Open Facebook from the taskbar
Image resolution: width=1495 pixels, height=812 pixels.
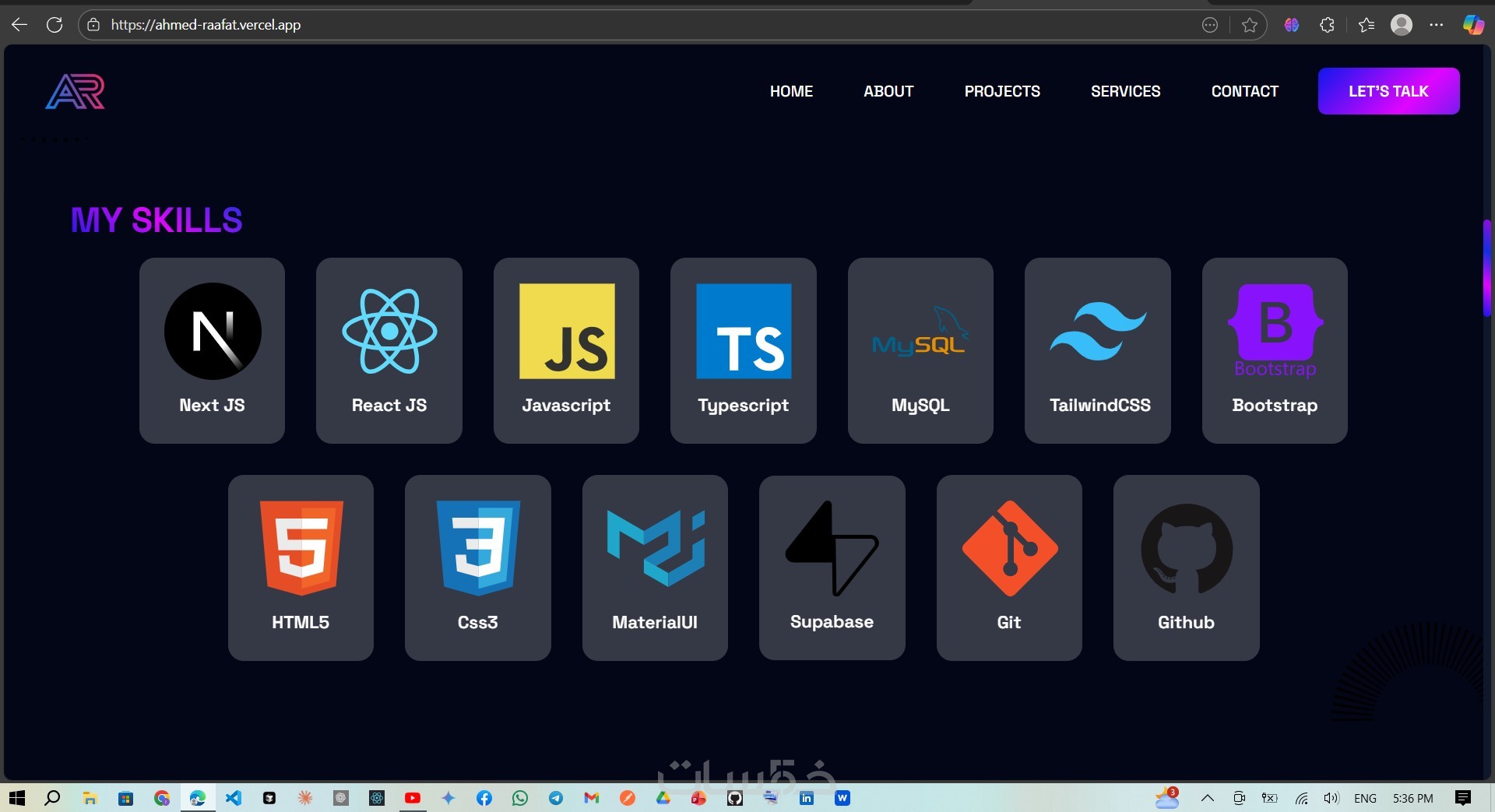point(484,798)
